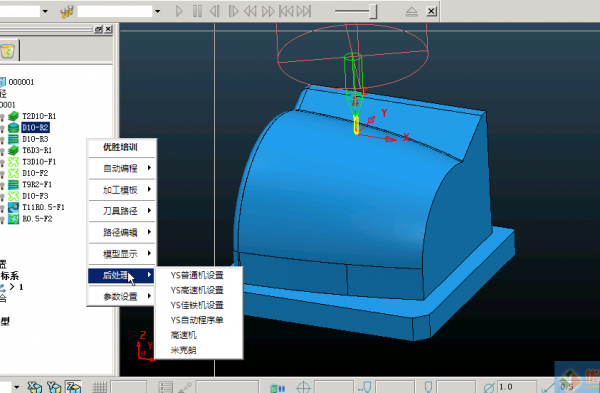
Task: Jump to the simulation start
Action: pyautogui.click(x=286, y=11)
